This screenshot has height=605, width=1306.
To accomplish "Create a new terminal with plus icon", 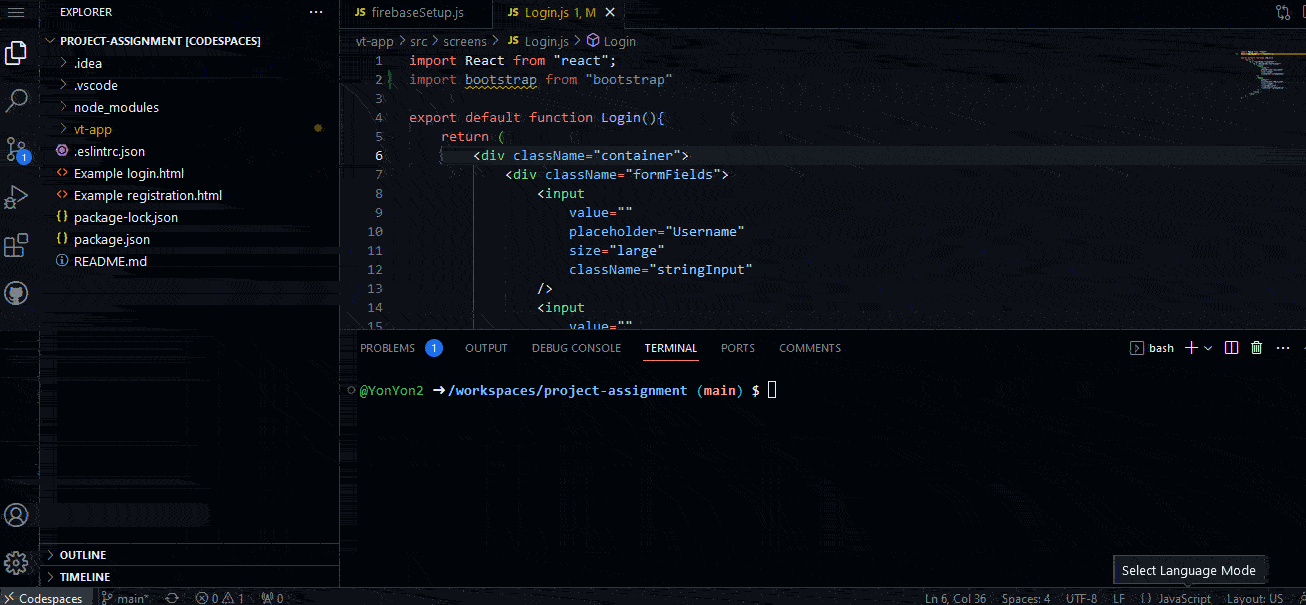I will [x=1191, y=348].
